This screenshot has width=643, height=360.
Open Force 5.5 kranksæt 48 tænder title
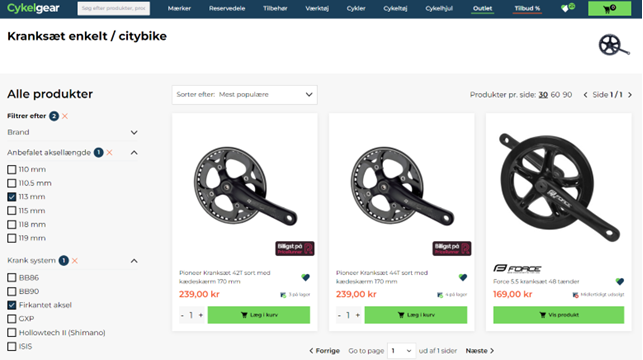point(536,282)
